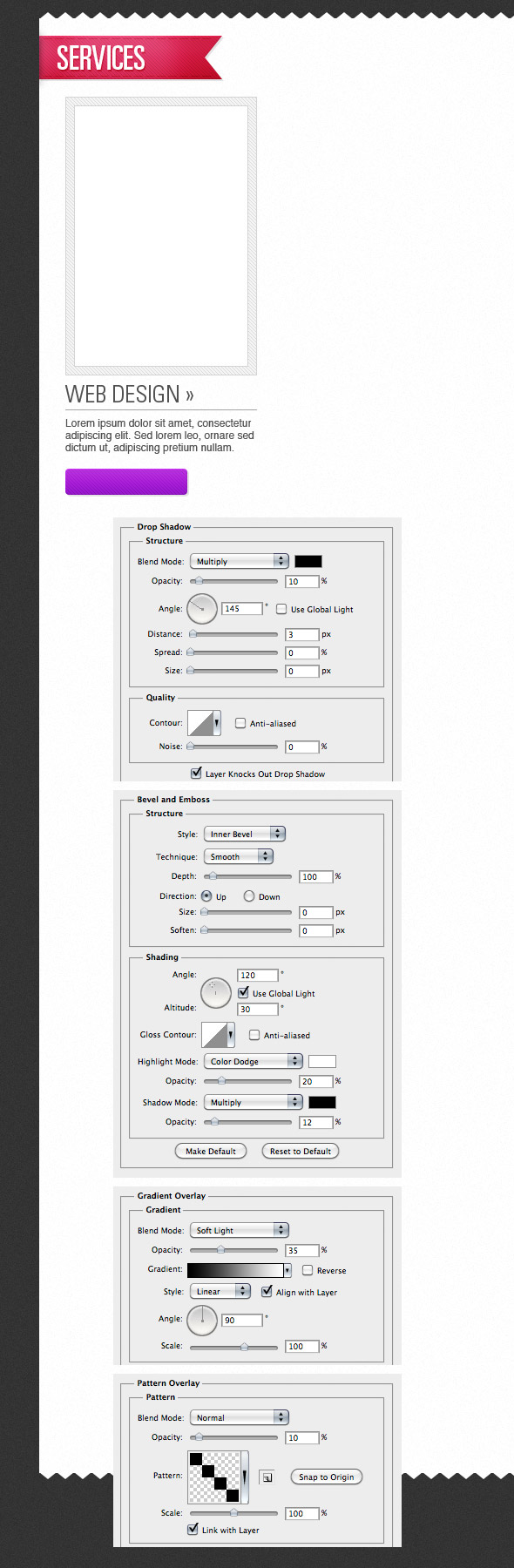Click the Drop Shadow angle dial
This screenshot has height=1568, width=514.
pos(202,609)
